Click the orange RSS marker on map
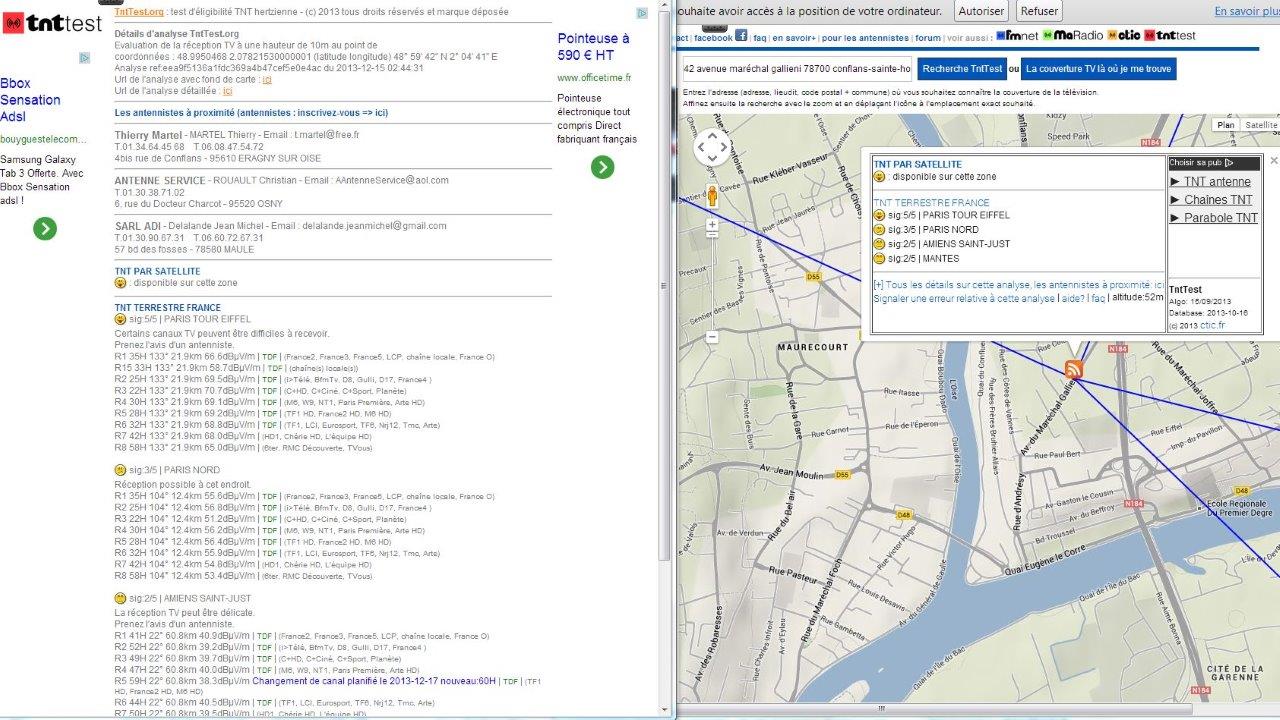Screen dimensions: 1280x720 pyautogui.click(x=1074, y=369)
